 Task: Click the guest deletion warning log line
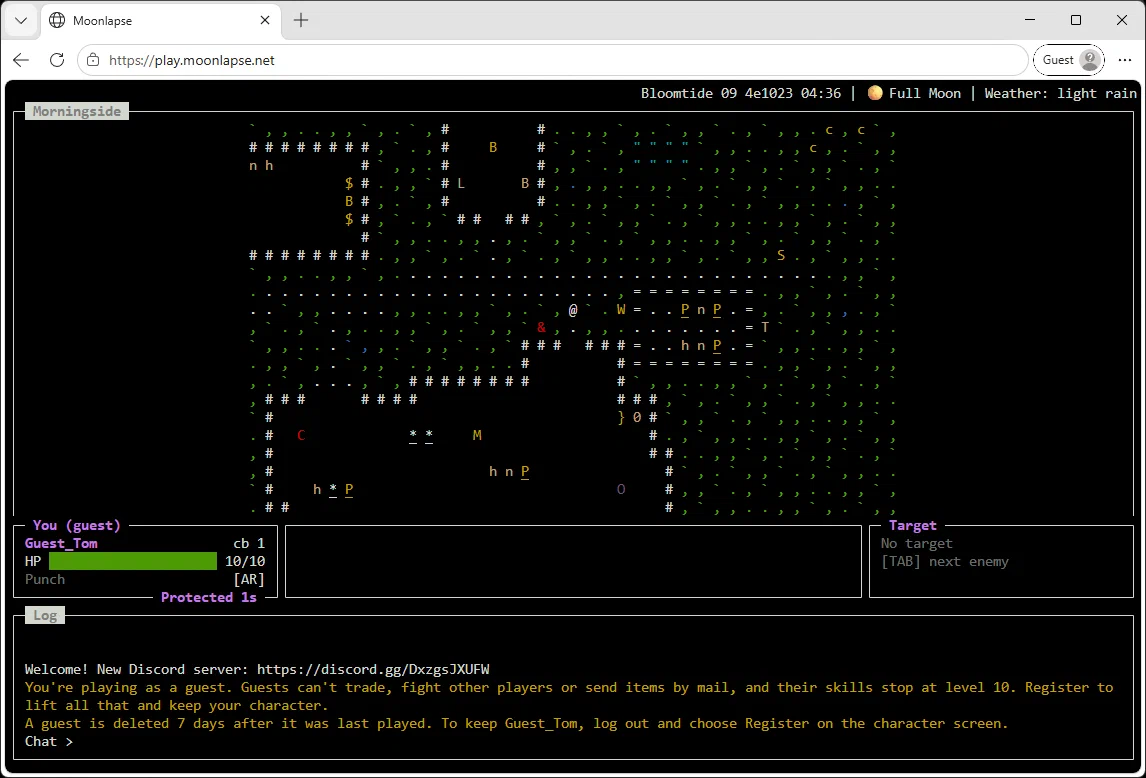pyautogui.click(x=516, y=724)
